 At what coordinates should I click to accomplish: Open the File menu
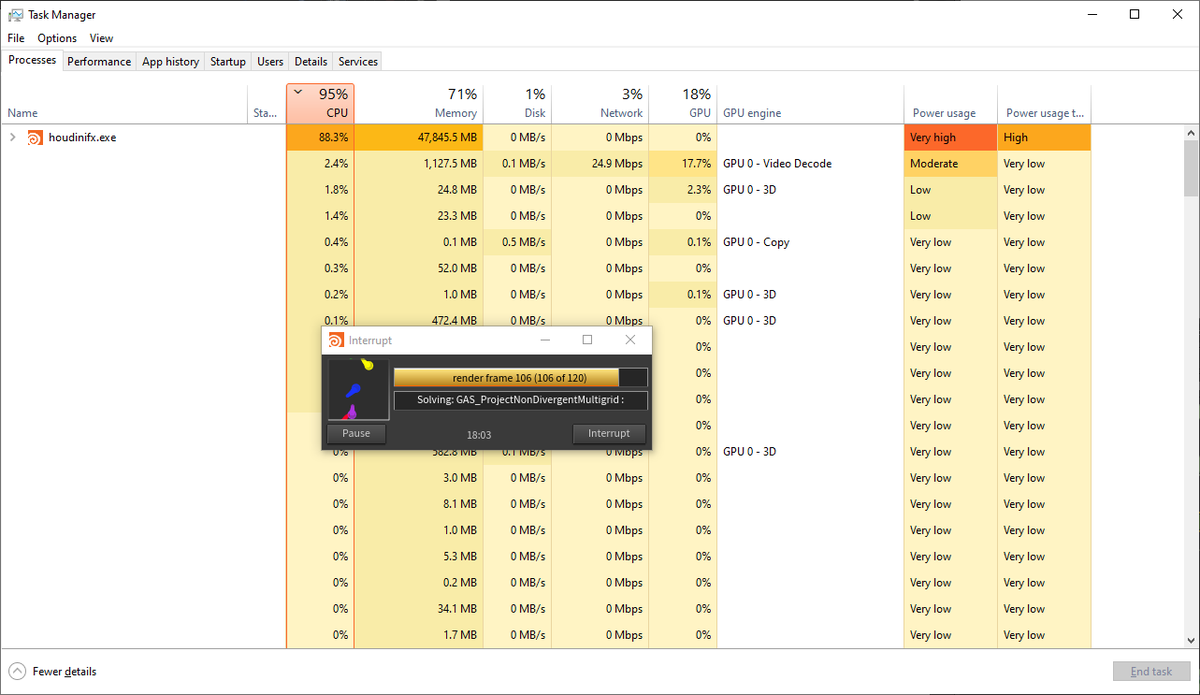point(16,38)
